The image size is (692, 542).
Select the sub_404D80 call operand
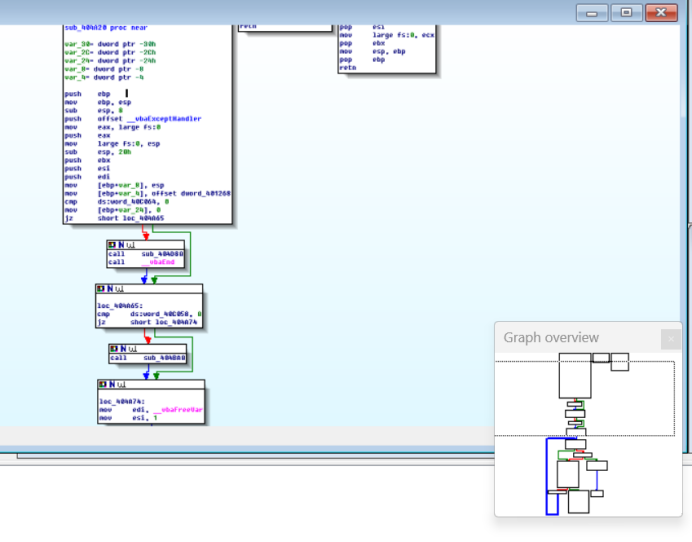tap(163, 254)
